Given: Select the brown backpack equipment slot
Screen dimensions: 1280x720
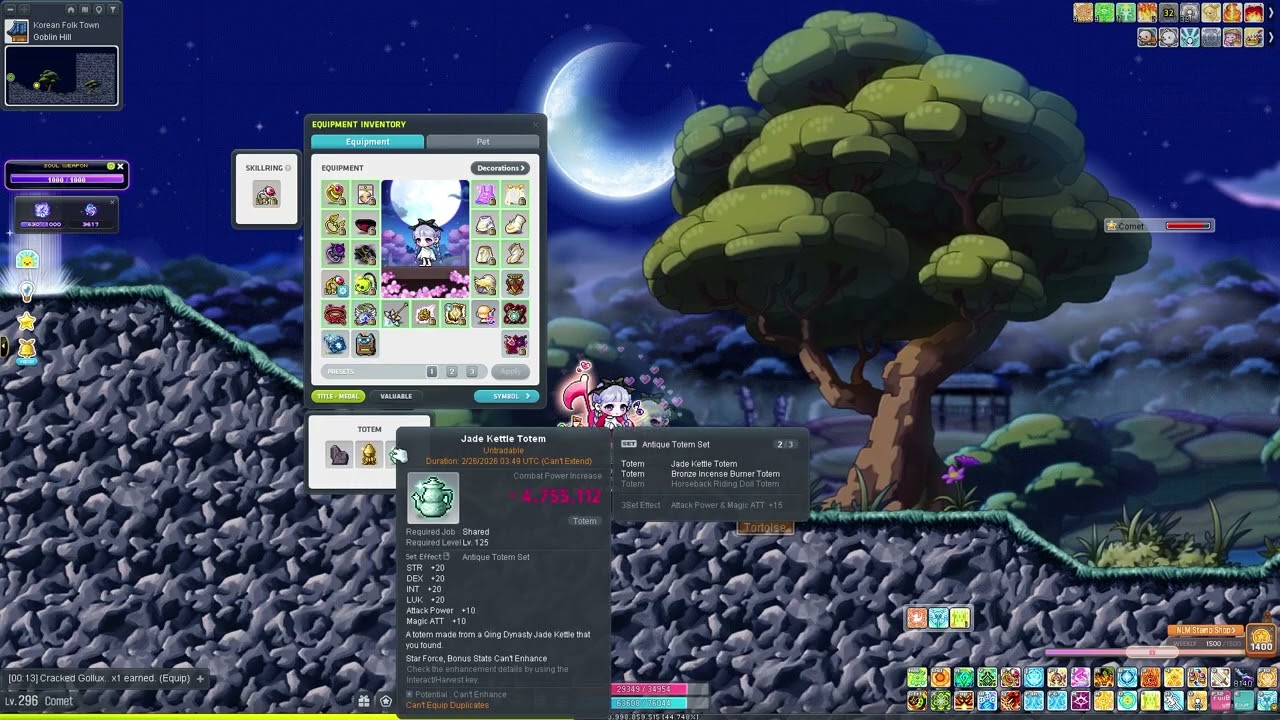Looking at the screenshot, I should point(365,344).
